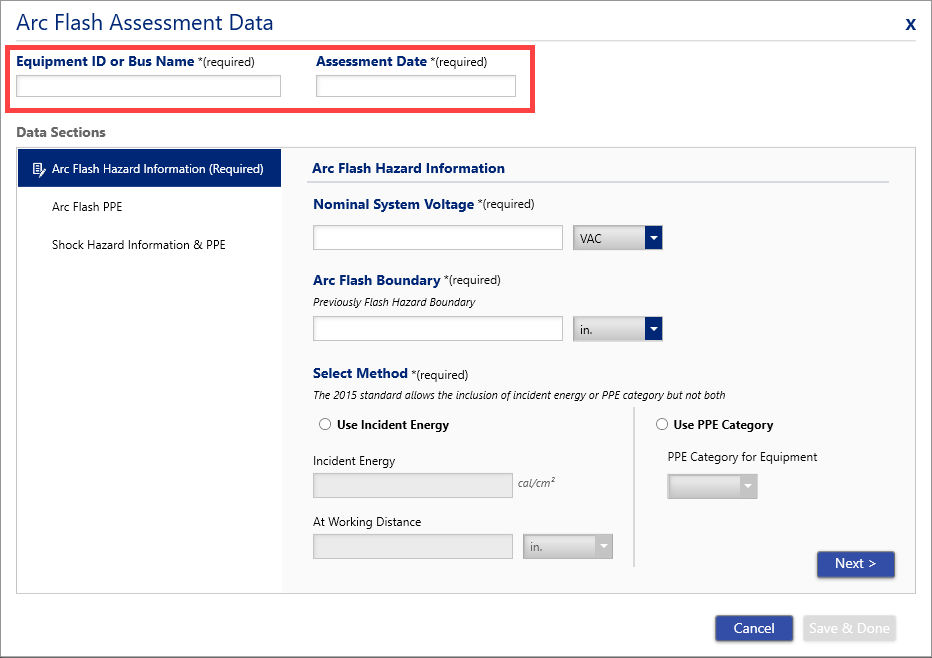This screenshot has height=658, width=932.
Task: Click the Next > button
Action: 855,563
